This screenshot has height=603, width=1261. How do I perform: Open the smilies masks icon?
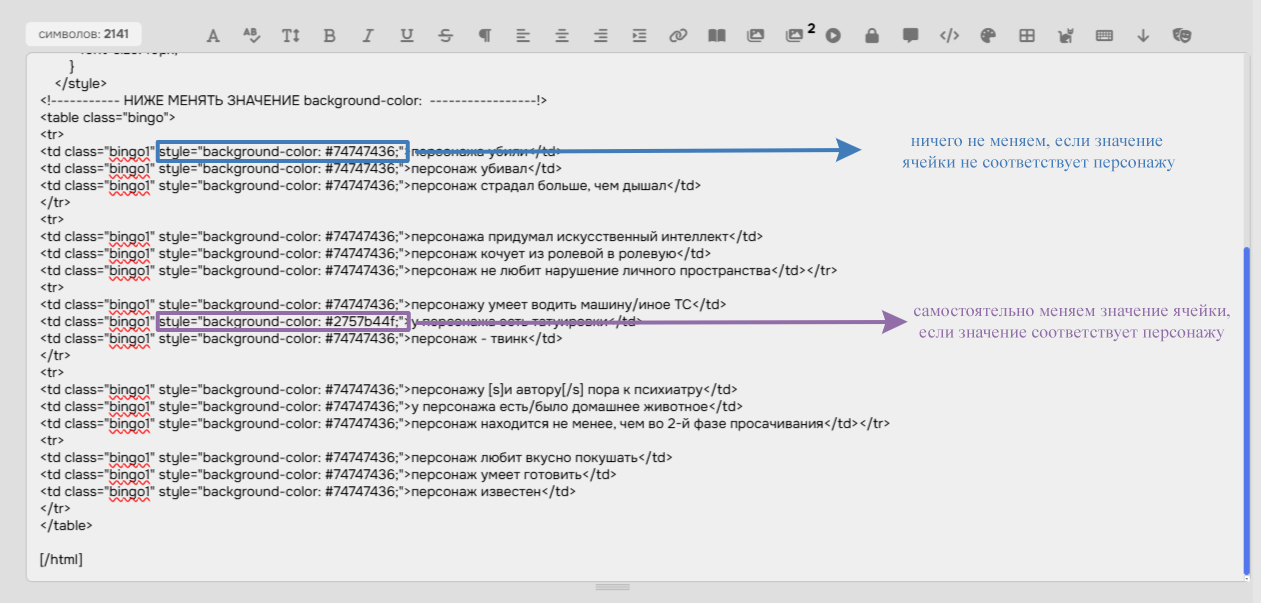1182,36
